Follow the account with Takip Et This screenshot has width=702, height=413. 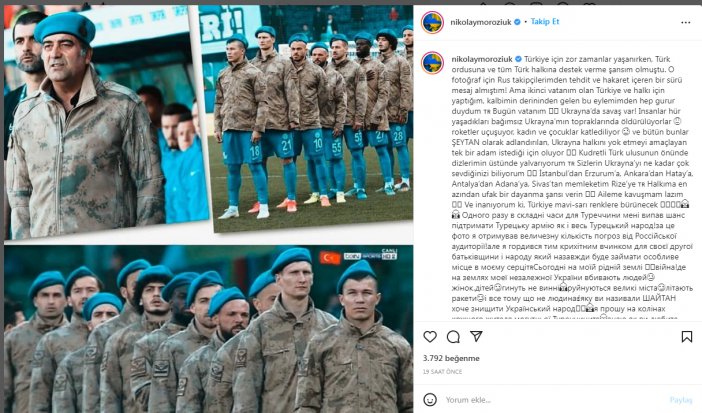pyautogui.click(x=544, y=22)
